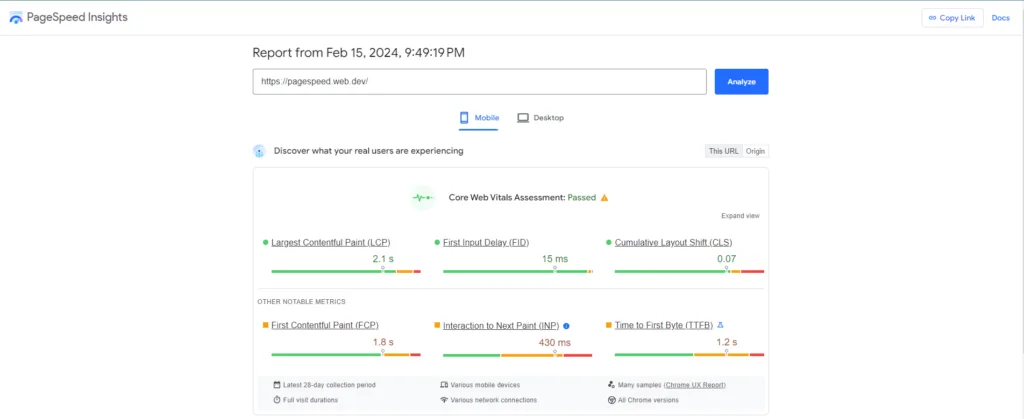Click the orange warning triangle beside Passed
This screenshot has height=419, width=1024.
tap(604, 197)
